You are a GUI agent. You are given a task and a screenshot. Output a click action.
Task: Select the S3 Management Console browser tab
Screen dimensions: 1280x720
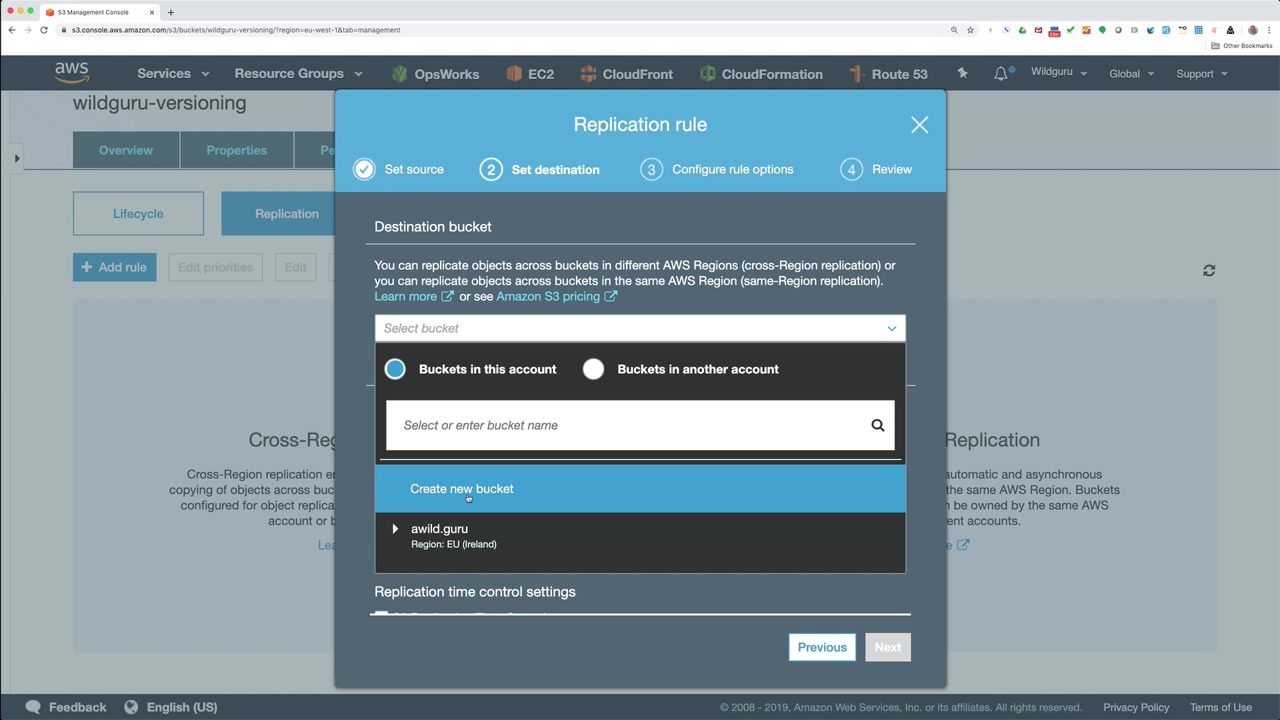100,12
